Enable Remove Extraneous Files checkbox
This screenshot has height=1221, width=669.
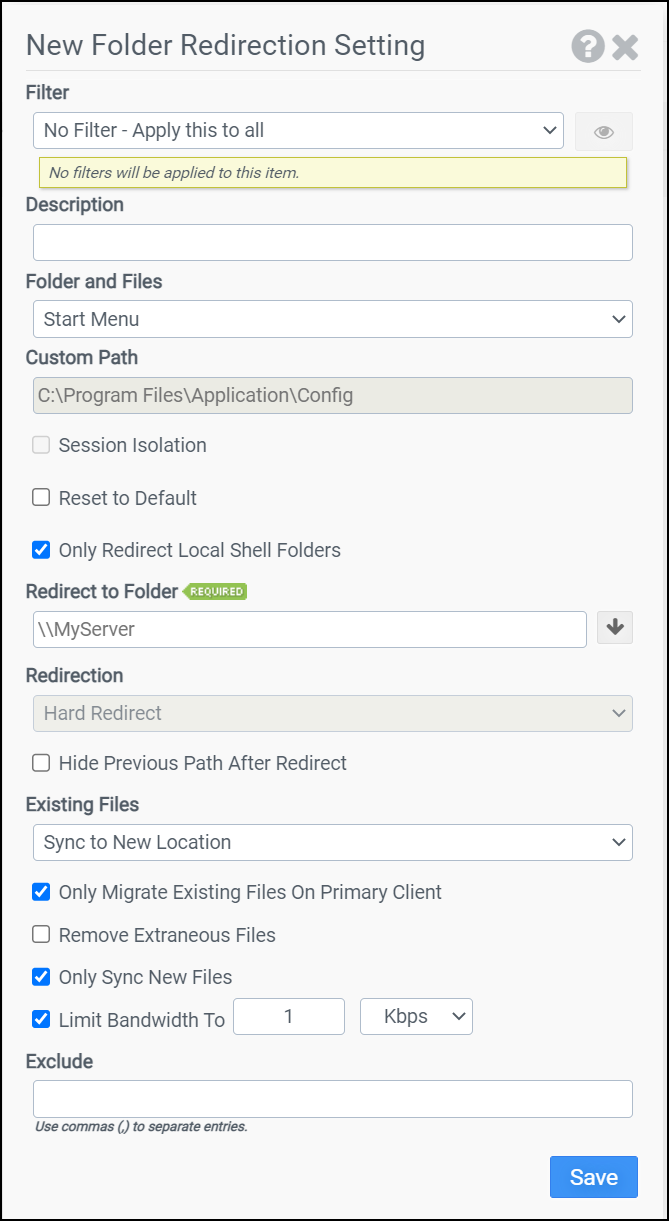41,935
